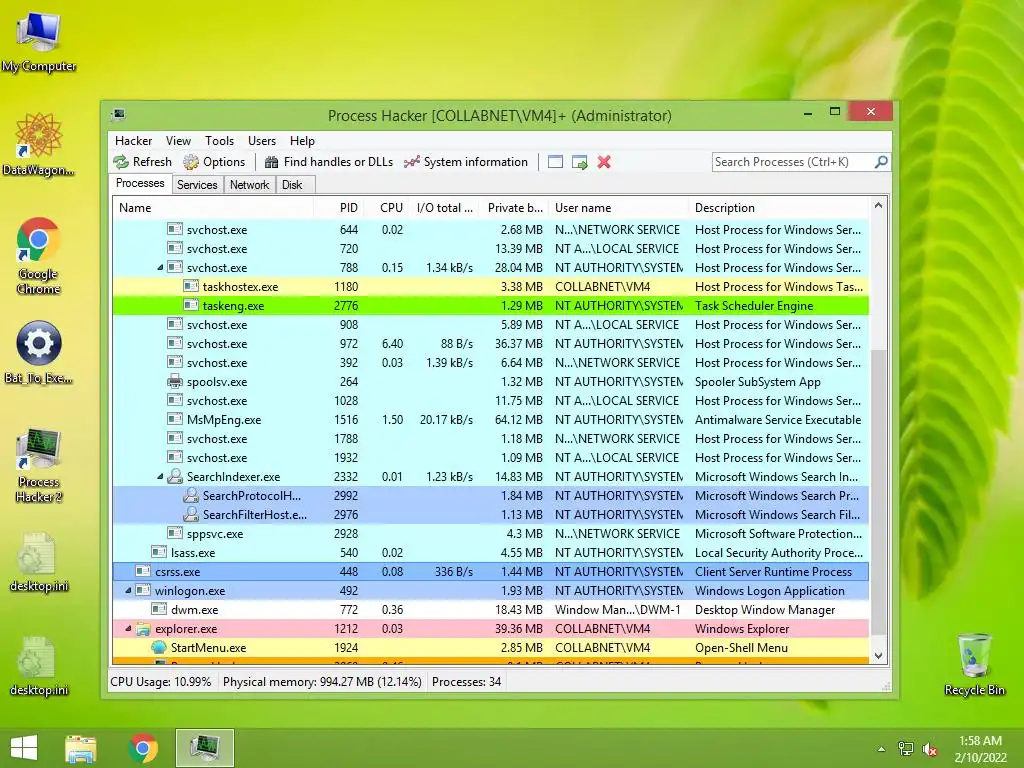Click the Refresh toolbar button
The height and width of the screenshot is (768, 1024).
142,162
